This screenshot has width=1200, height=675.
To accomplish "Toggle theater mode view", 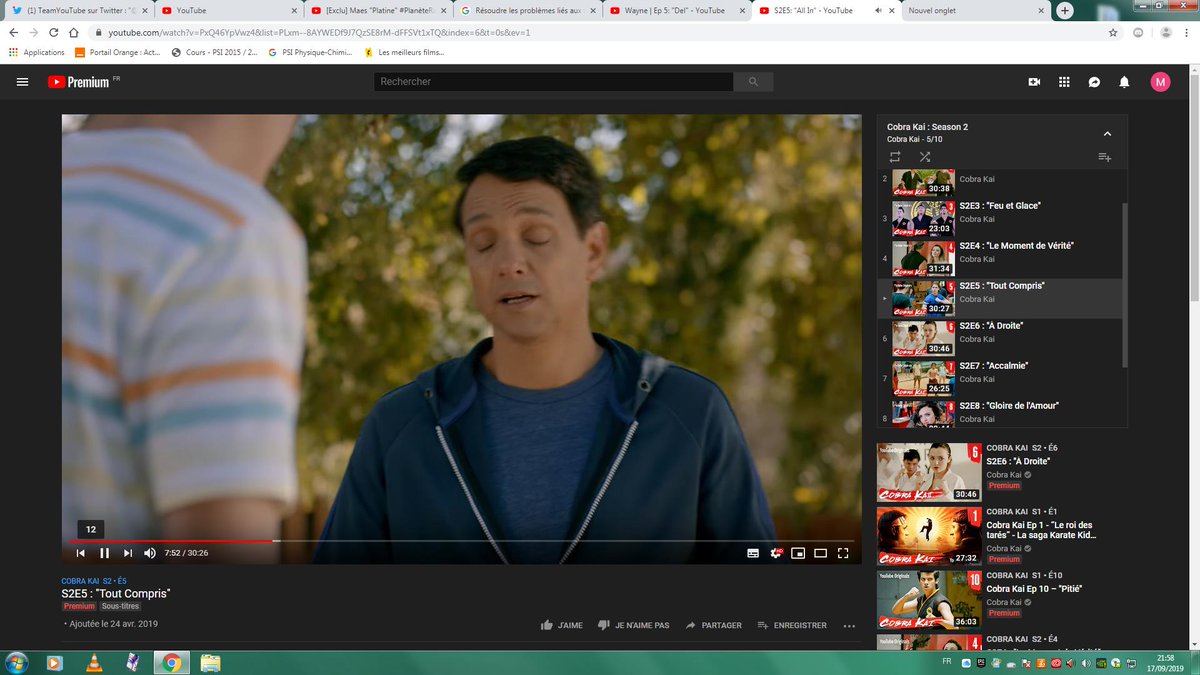I will tap(821, 553).
